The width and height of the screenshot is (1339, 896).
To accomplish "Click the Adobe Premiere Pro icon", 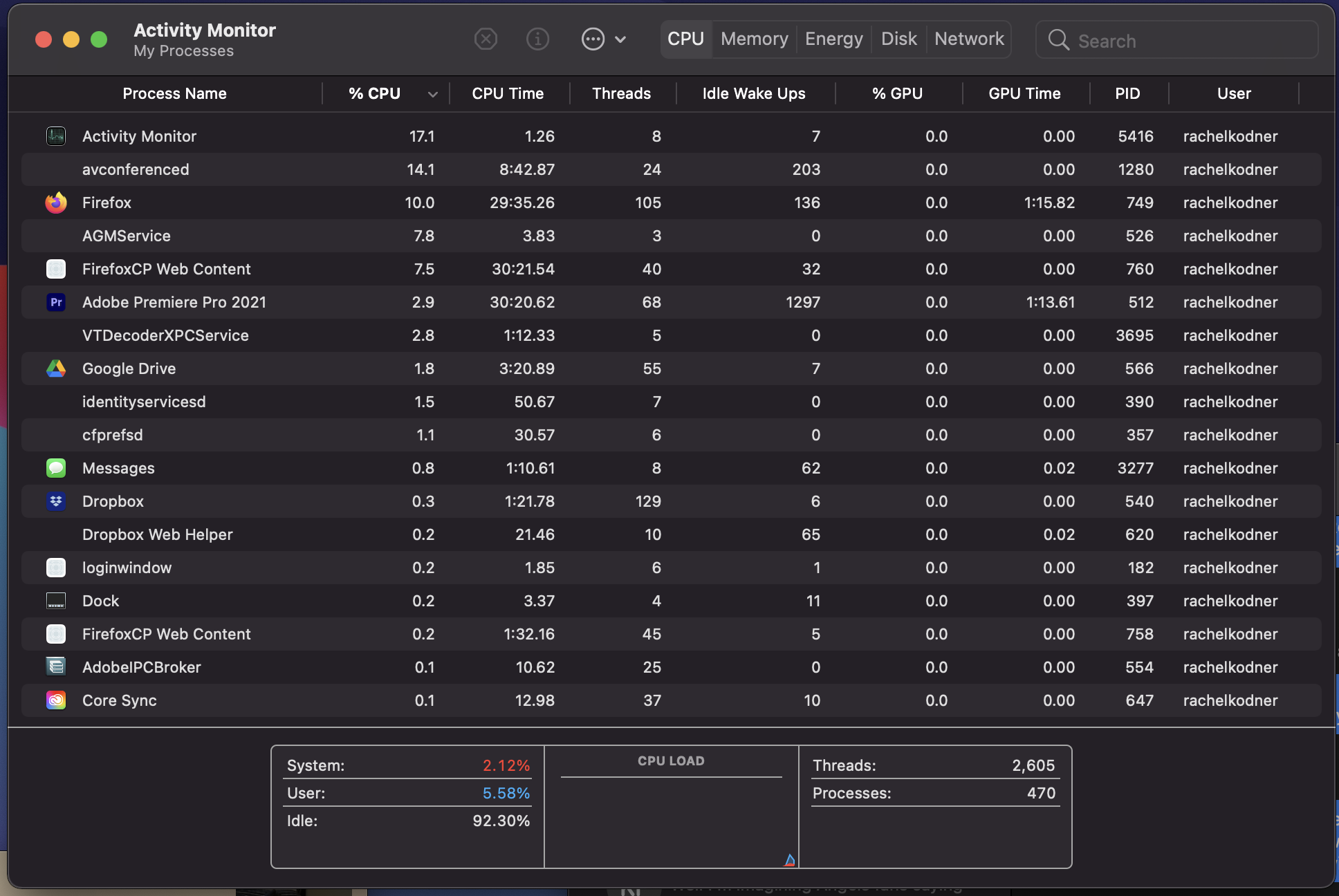I will point(56,302).
